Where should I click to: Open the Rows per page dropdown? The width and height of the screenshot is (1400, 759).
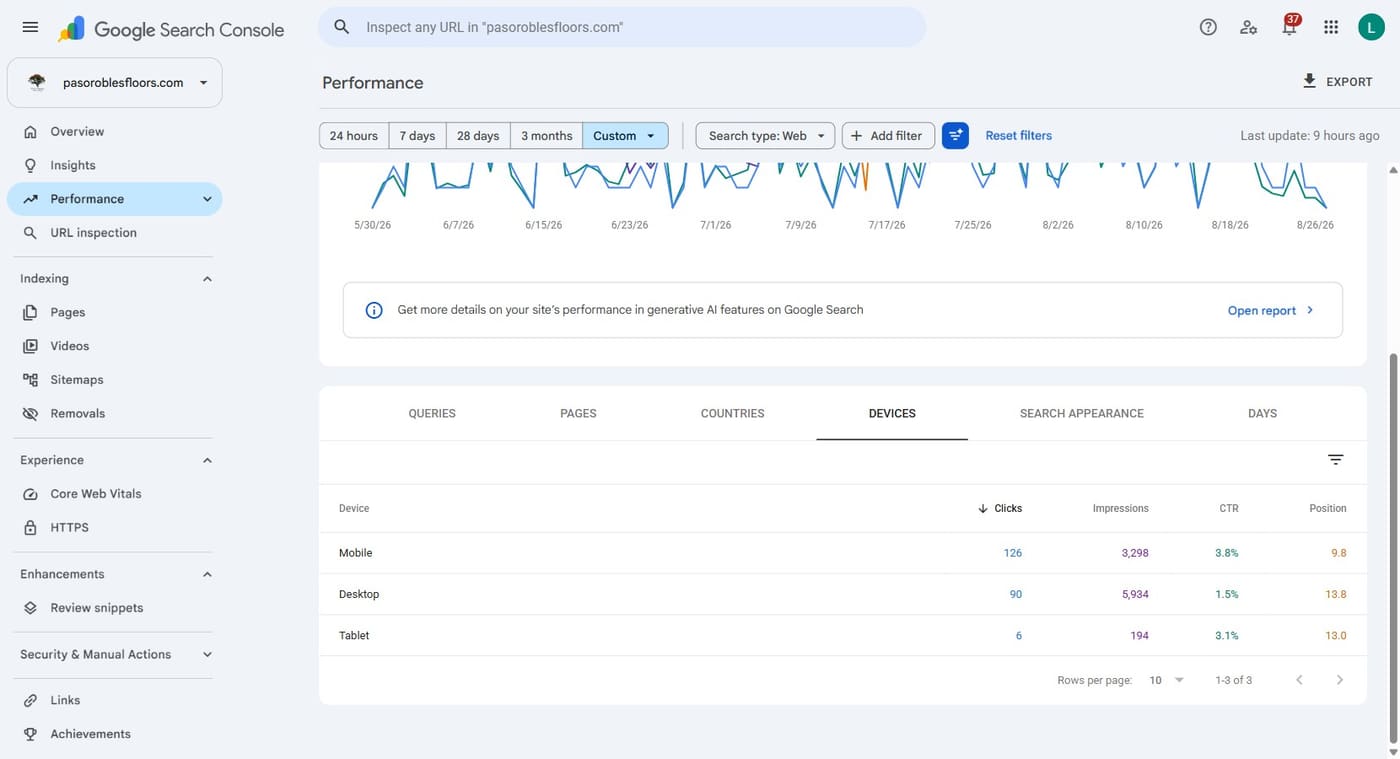(1166, 680)
